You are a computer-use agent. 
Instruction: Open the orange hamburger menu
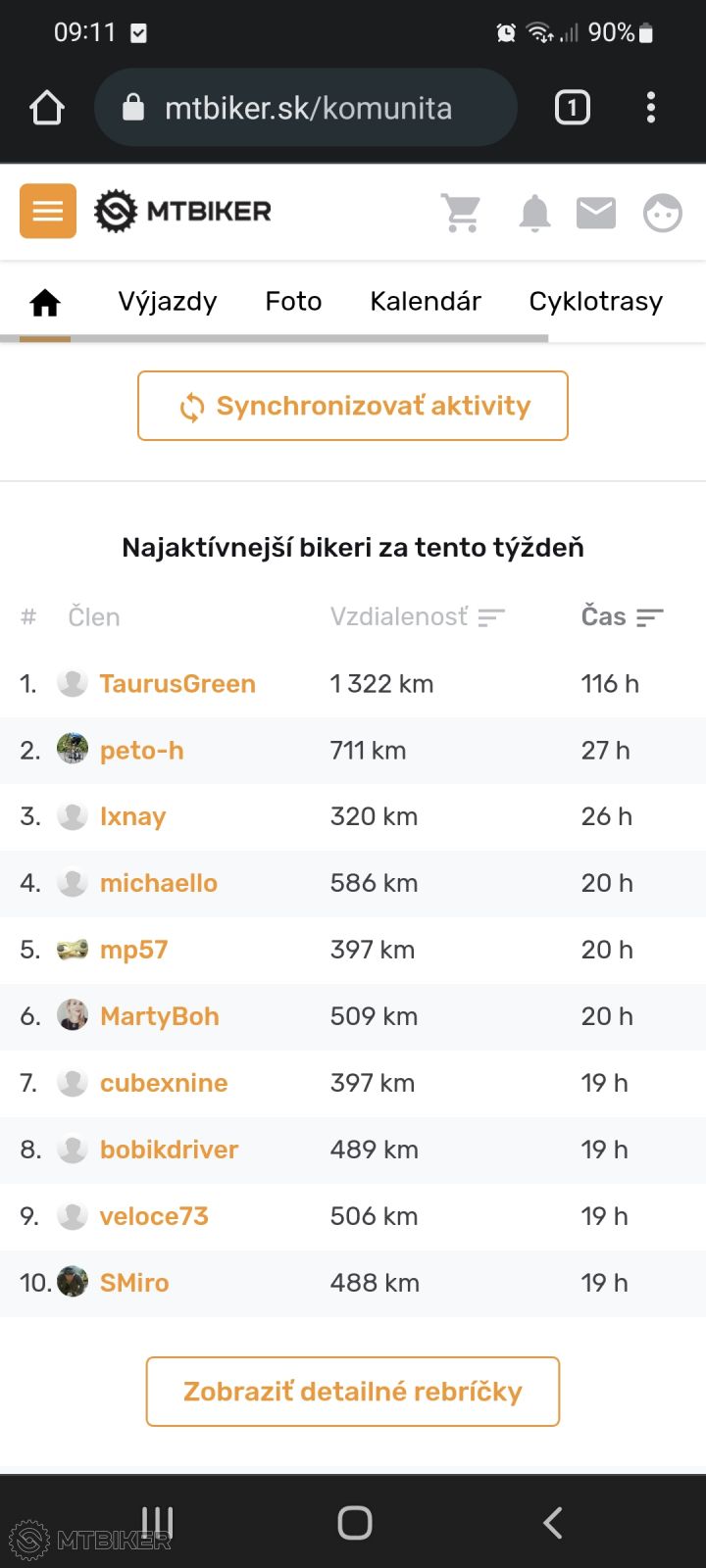pos(48,211)
